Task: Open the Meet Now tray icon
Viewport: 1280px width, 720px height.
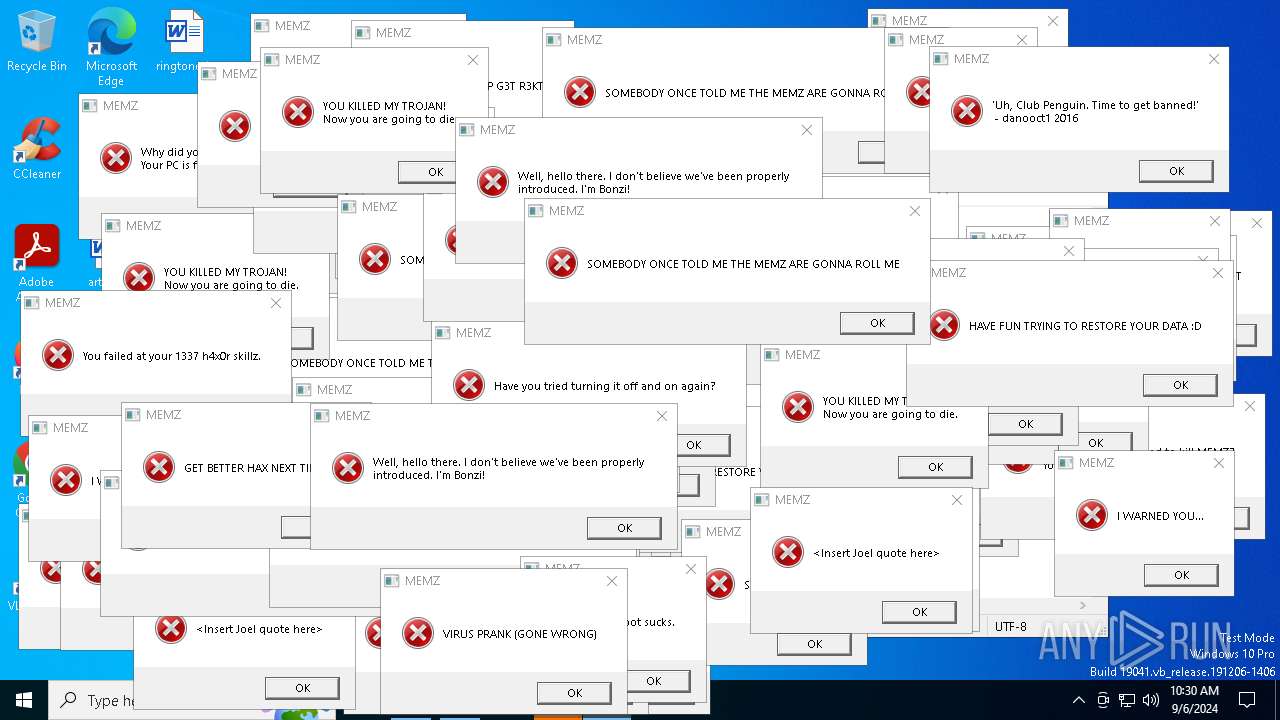Action: 1103,700
